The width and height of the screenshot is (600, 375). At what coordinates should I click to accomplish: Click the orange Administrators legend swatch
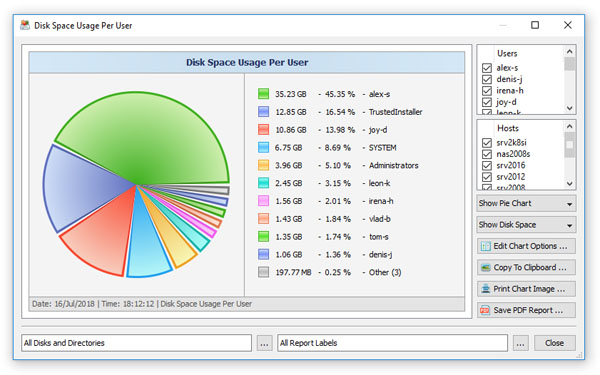pyautogui.click(x=263, y=165)
